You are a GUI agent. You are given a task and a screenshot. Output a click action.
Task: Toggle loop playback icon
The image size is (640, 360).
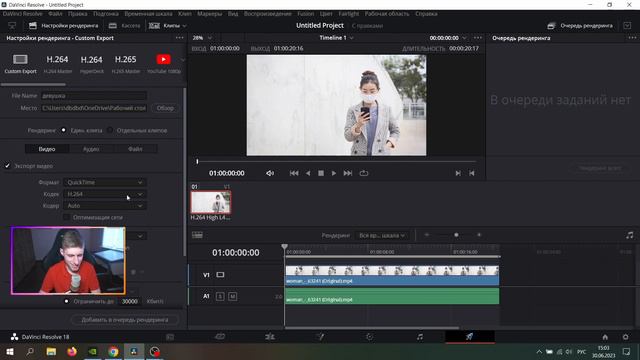pos(364,173)
